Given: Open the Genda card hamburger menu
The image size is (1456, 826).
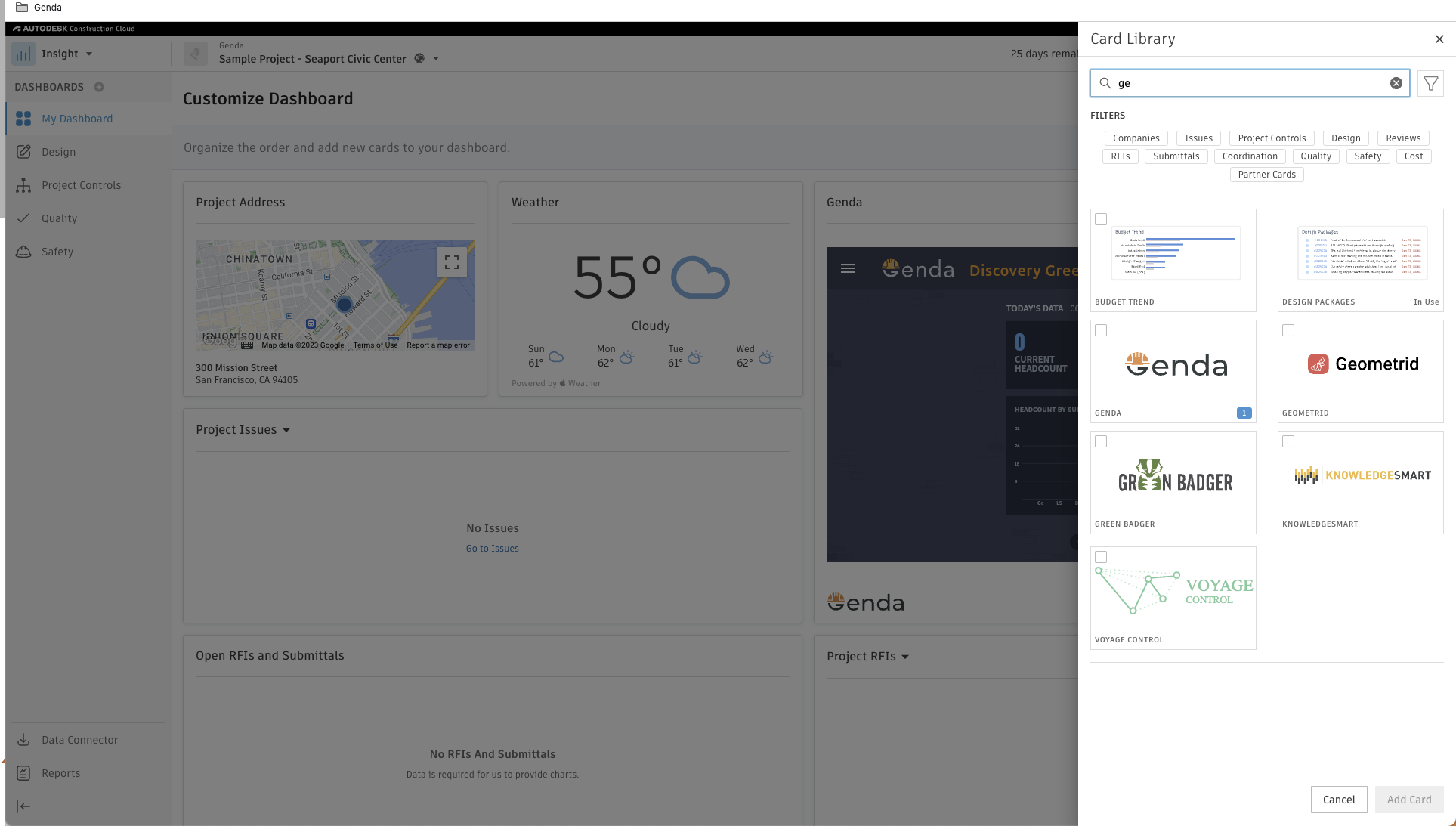Looking at the screenshot, I should (848, 268).
